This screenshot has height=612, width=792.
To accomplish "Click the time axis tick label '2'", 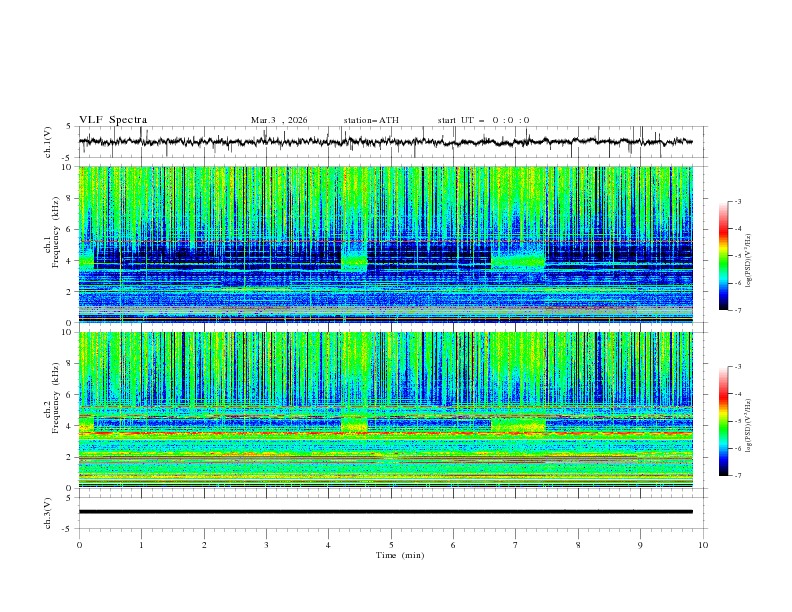I will (204, 545).
